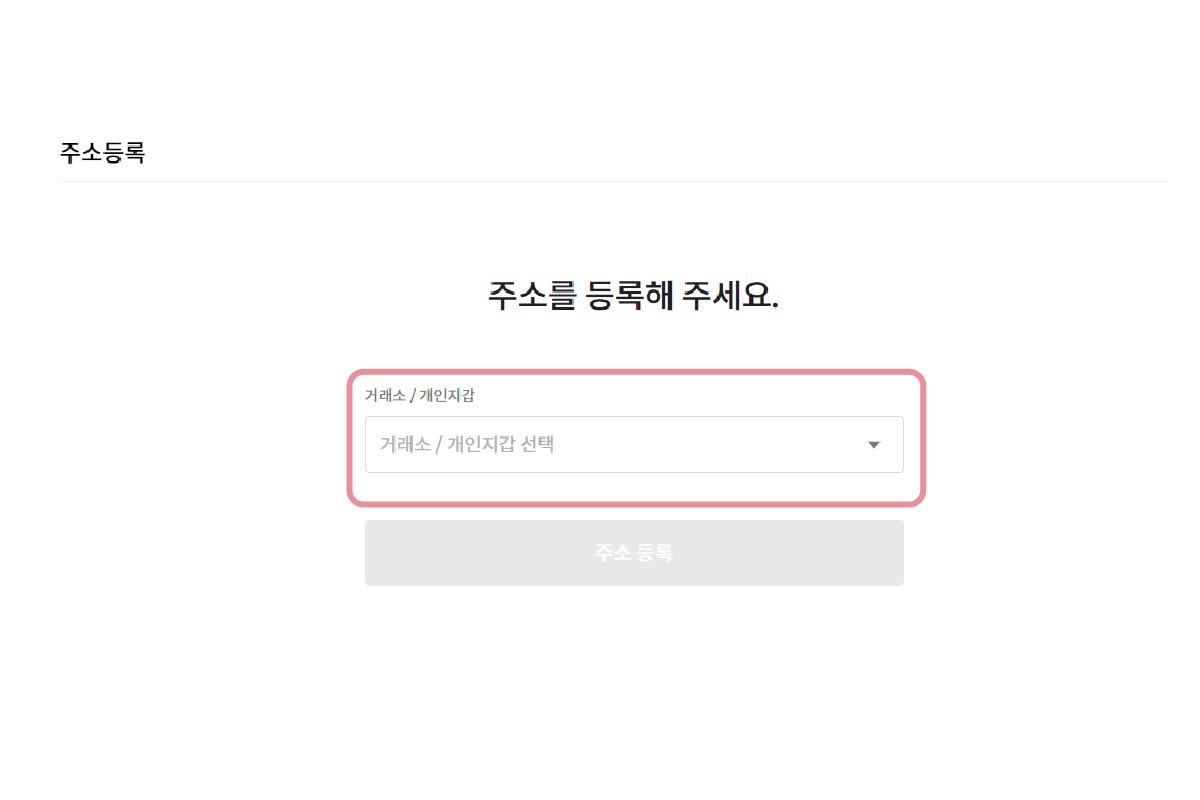Focus the 거래소 / 개인지갑 select field
1200x800 pixels.
point(634,445)
